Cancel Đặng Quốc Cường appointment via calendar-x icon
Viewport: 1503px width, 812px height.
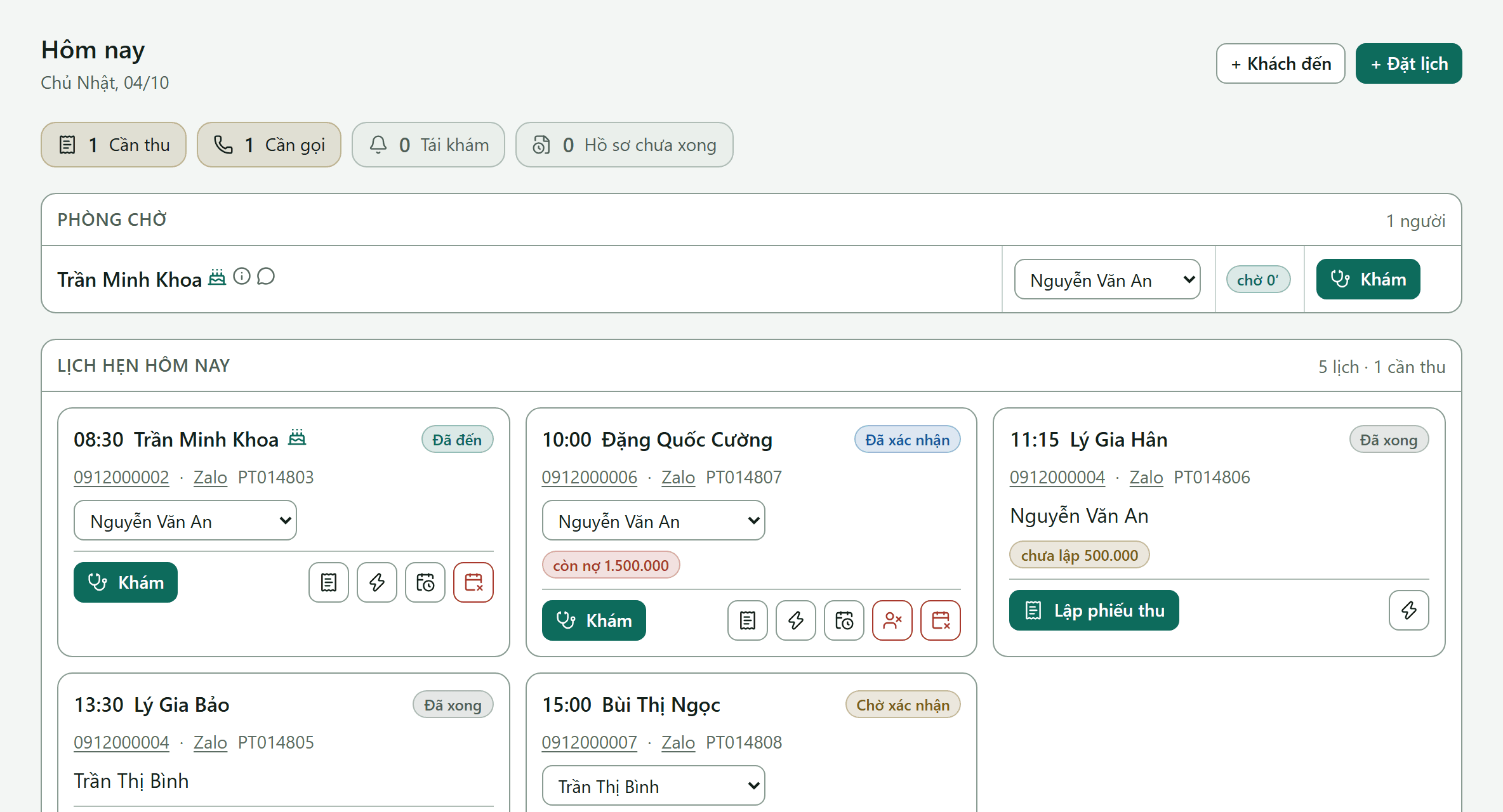(x=941, y=620)
